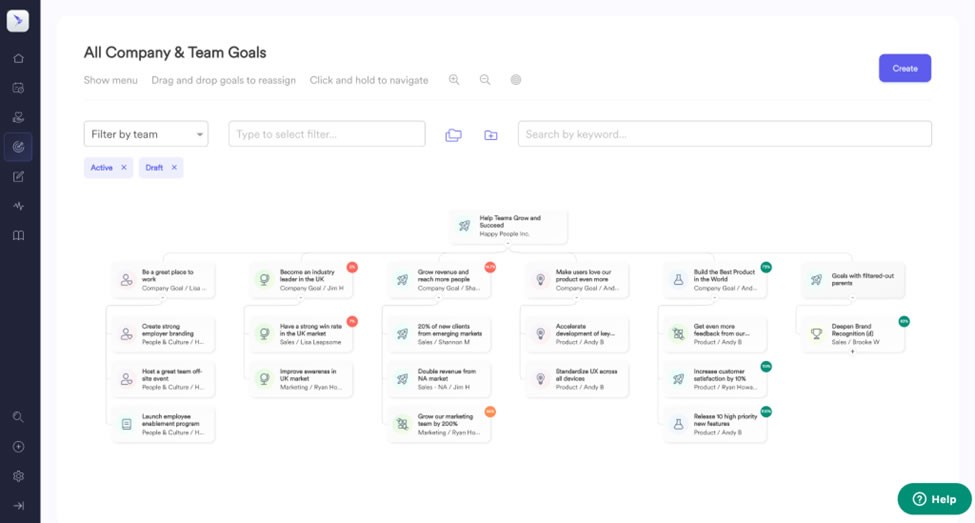Open the Create strong employer branding goal
The image size is (975, 523).
pos(164,334)
